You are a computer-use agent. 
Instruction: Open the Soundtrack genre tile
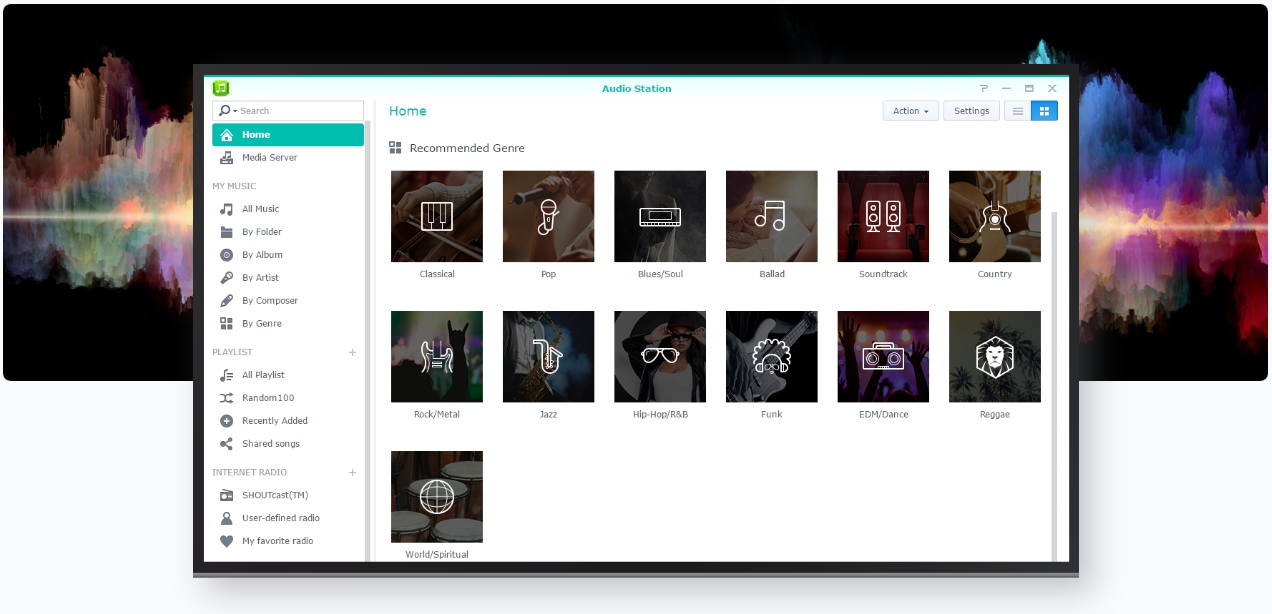[883, 216]
